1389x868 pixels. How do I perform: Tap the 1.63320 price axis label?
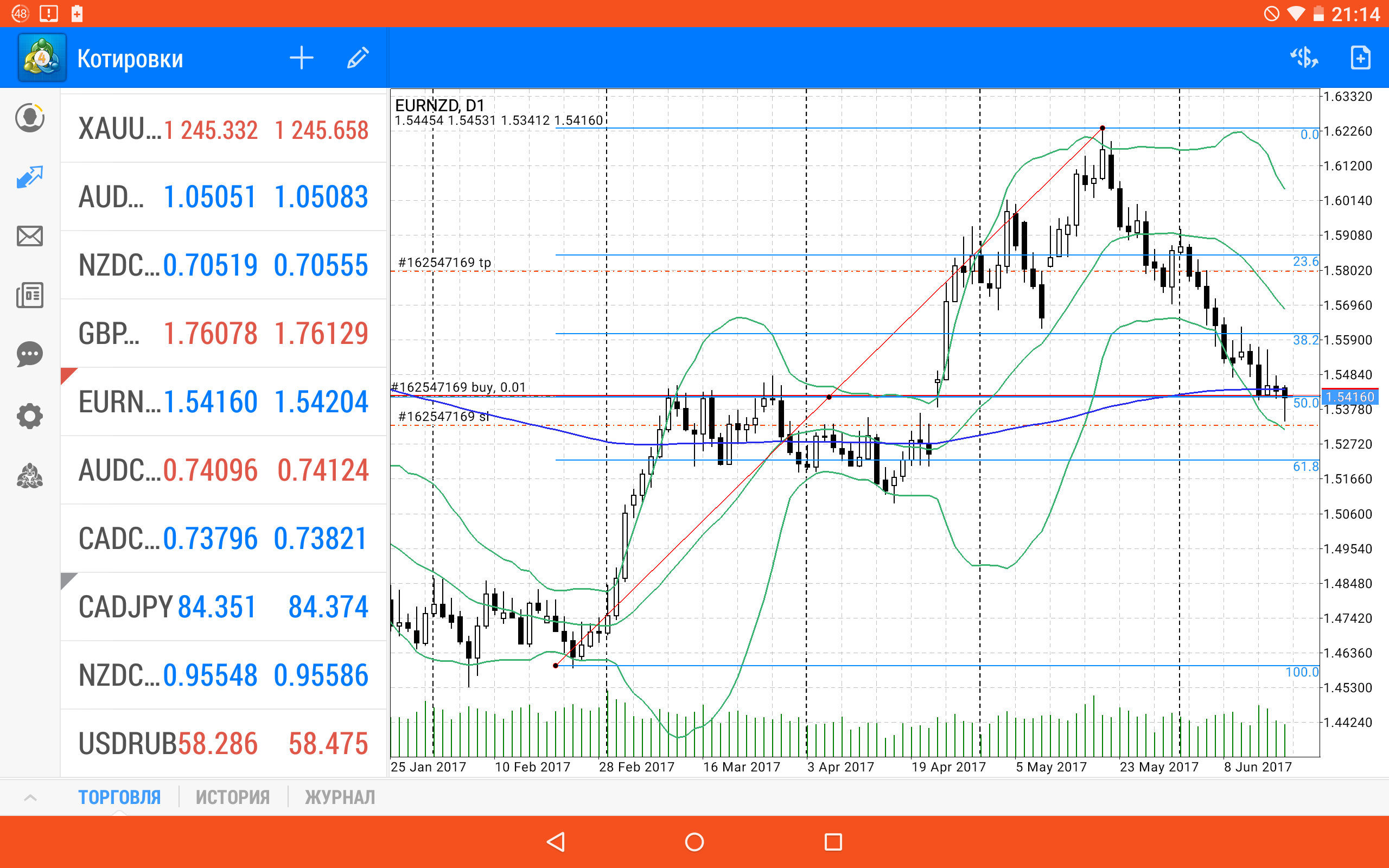coord(1348,97)
